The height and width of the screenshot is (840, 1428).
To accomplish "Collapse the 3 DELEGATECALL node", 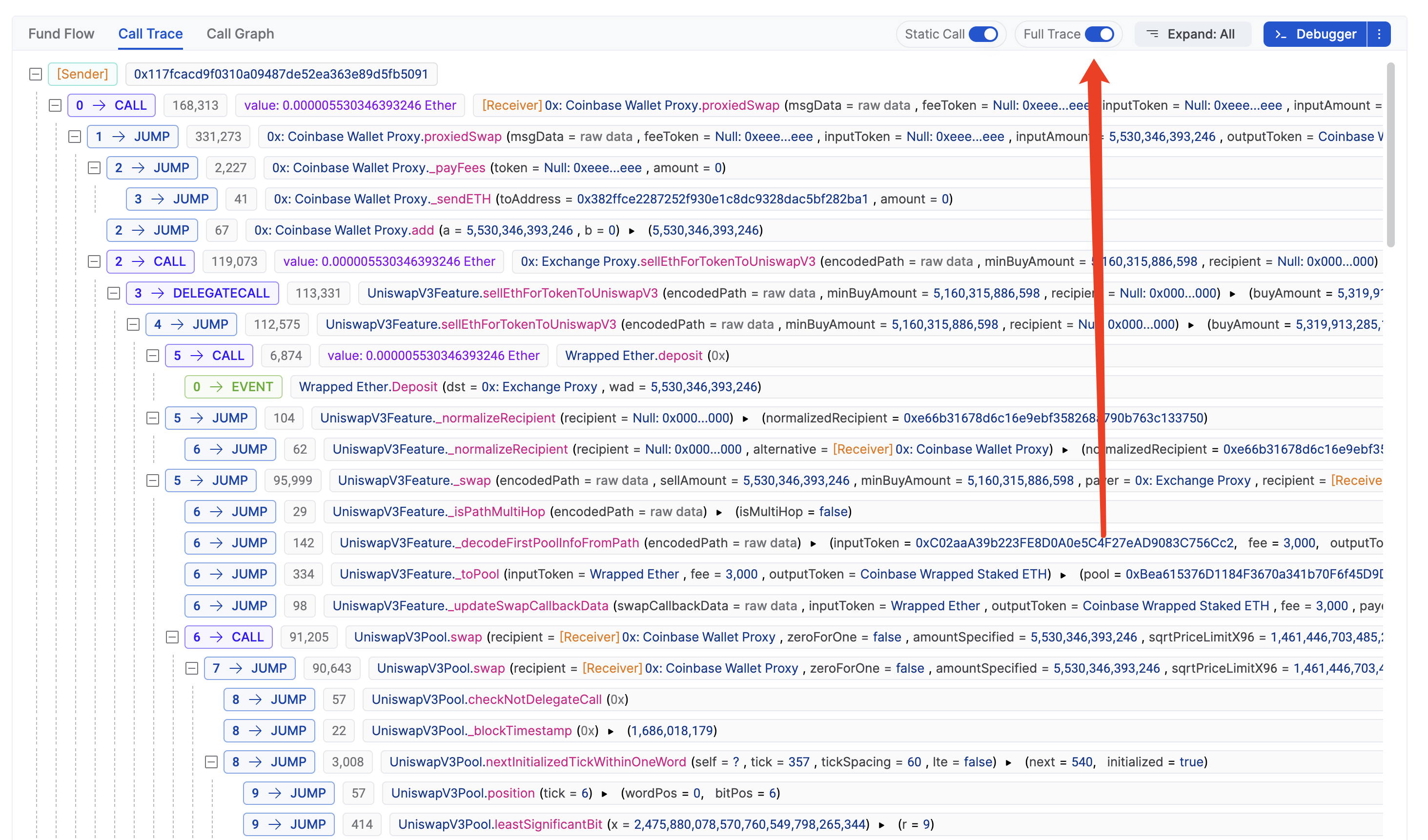I will pos(114,293).
